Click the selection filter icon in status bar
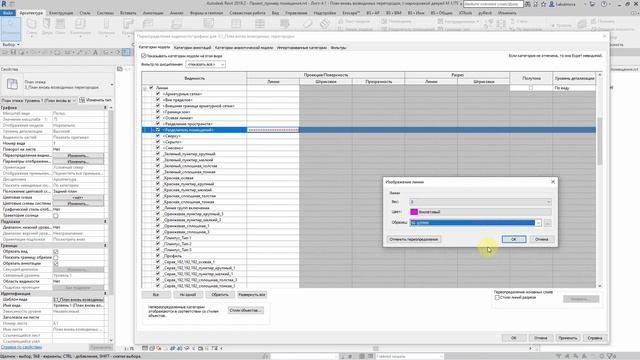Image resolution: width=640 pixels, height=360 pixels. 611,356
